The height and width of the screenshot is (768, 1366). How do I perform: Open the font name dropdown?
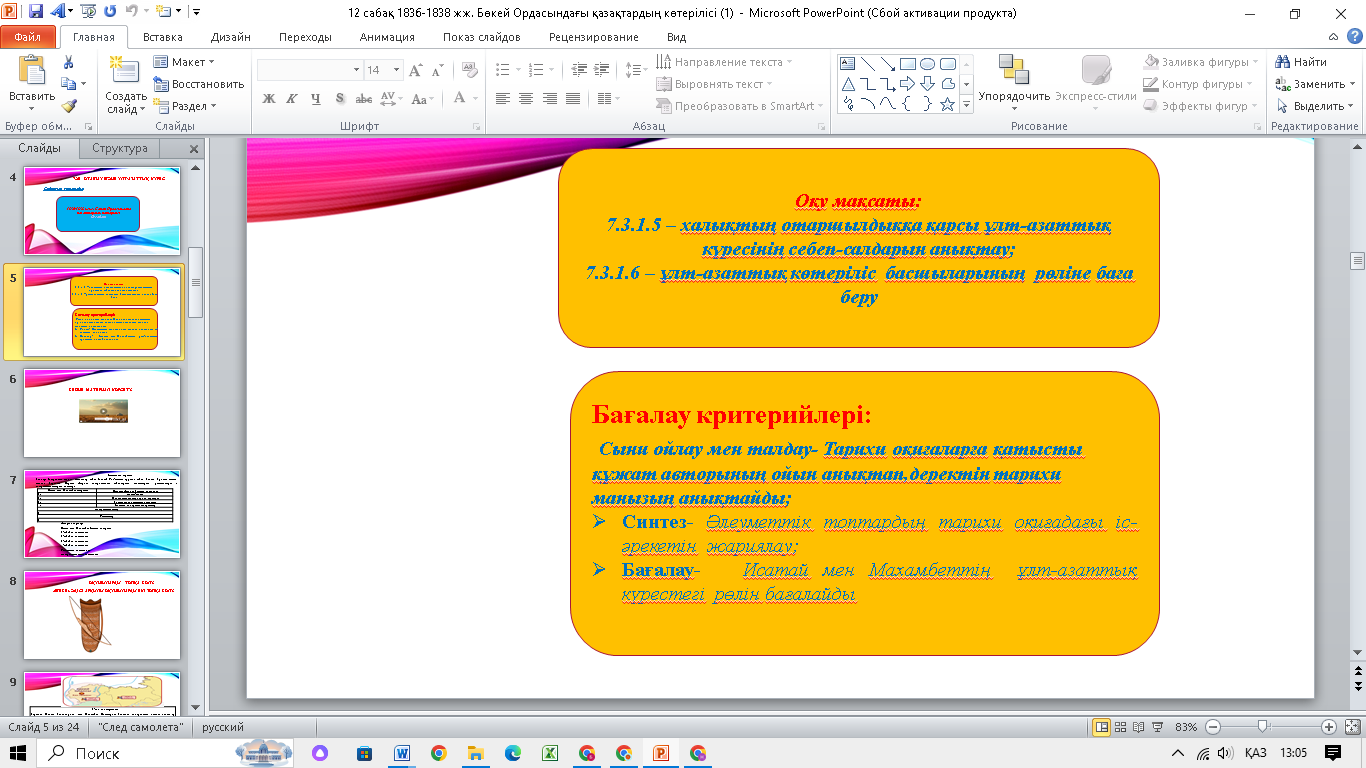pos(356,70)
